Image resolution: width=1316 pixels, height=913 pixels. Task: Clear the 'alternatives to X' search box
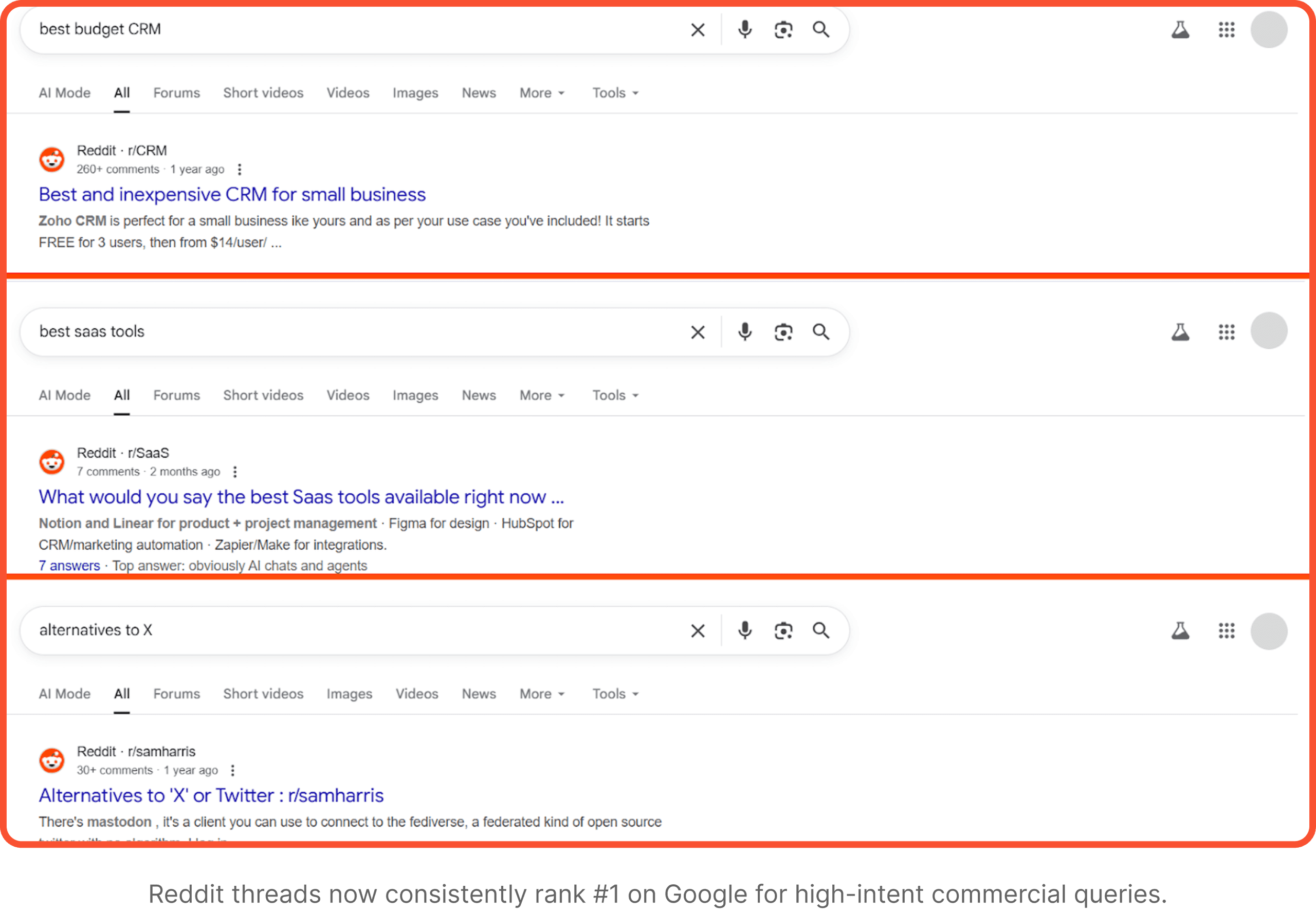pos(697,631)
